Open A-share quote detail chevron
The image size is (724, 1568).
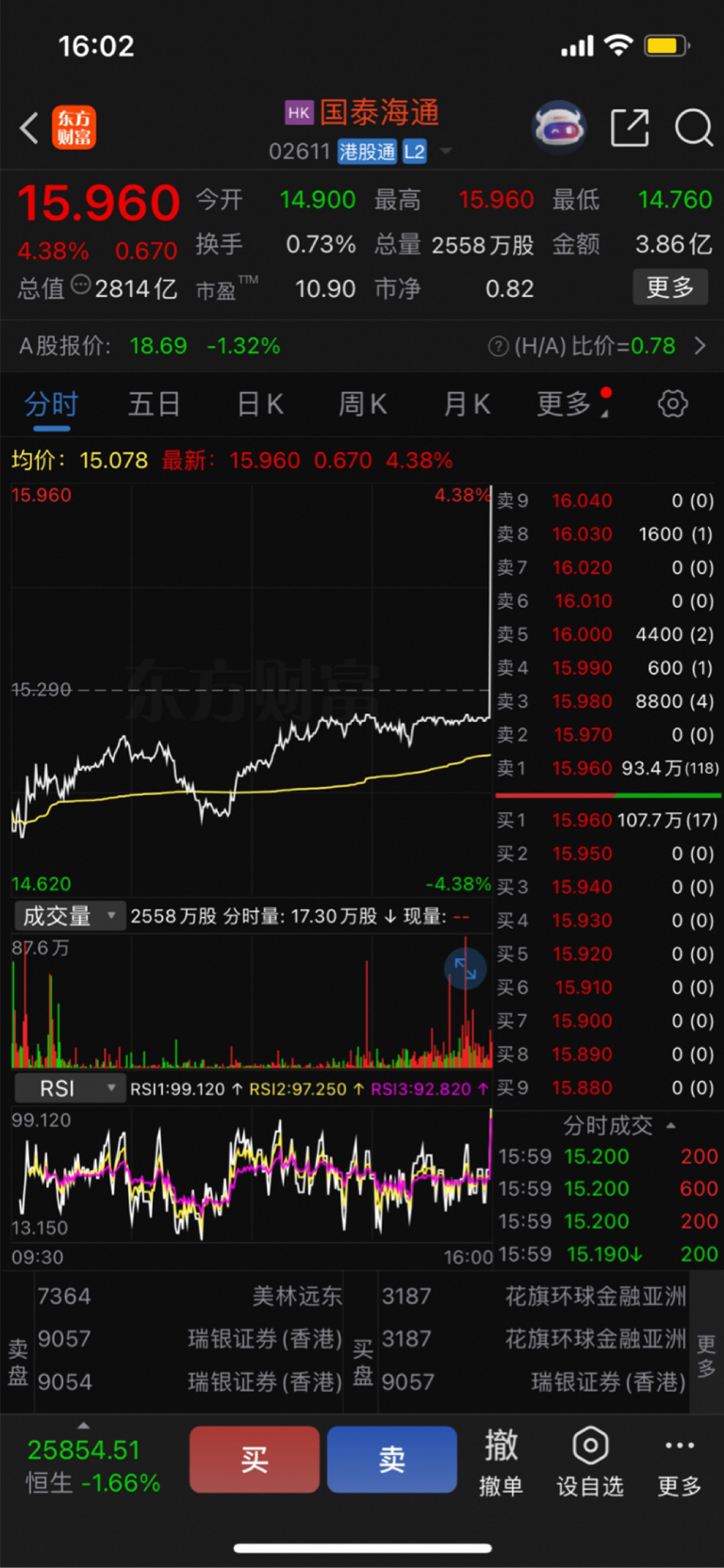700,346
